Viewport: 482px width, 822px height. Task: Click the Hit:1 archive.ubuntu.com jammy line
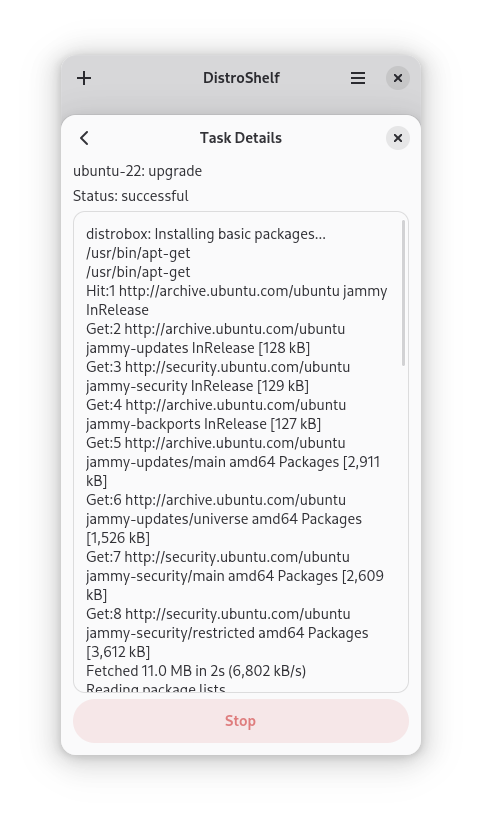pos(237,300)
